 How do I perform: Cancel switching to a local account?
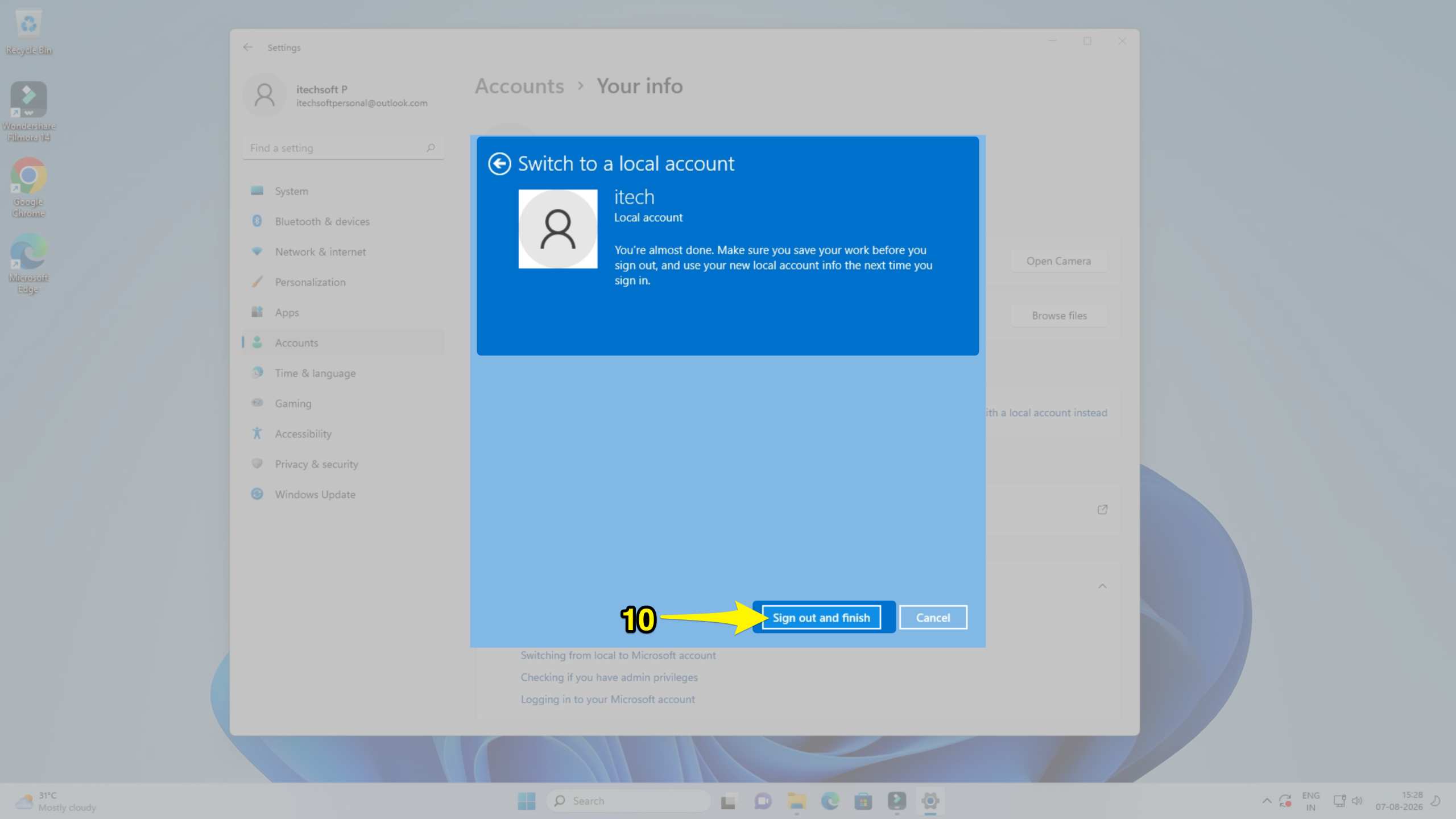pyautogui.click(x=933, y=618)
